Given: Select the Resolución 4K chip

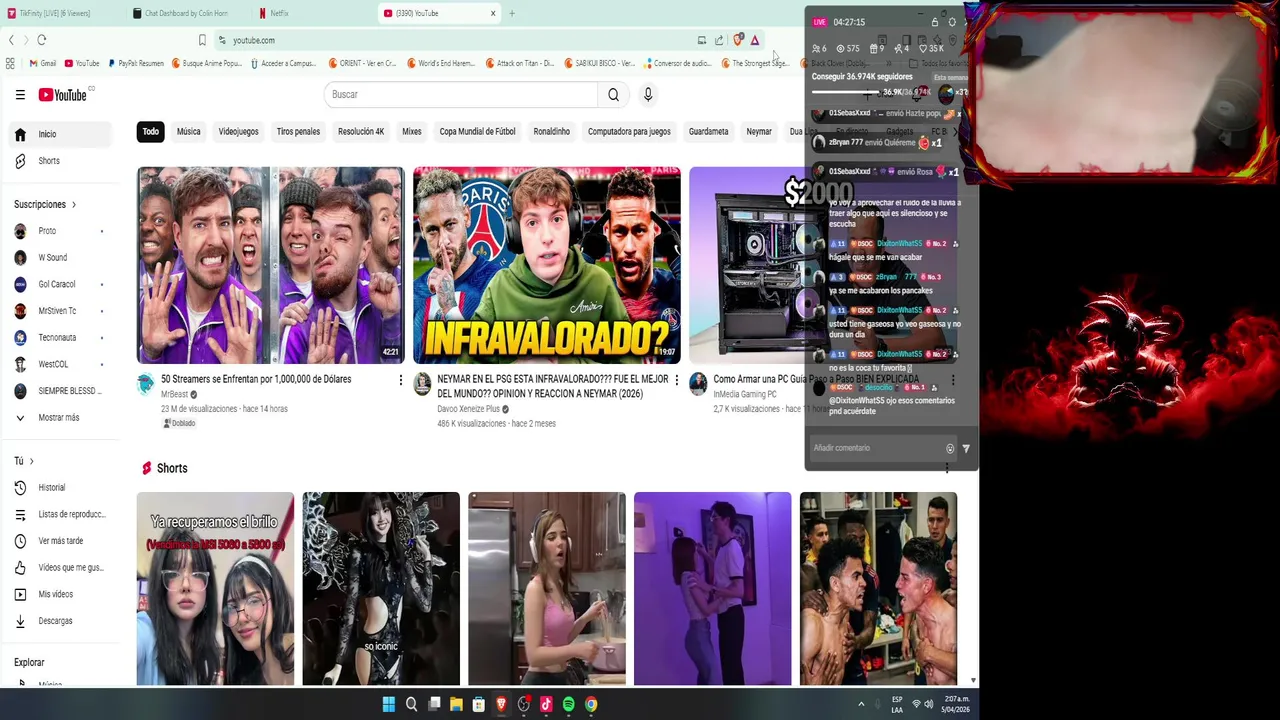Looking at the screenshot, I should (361, 132).
